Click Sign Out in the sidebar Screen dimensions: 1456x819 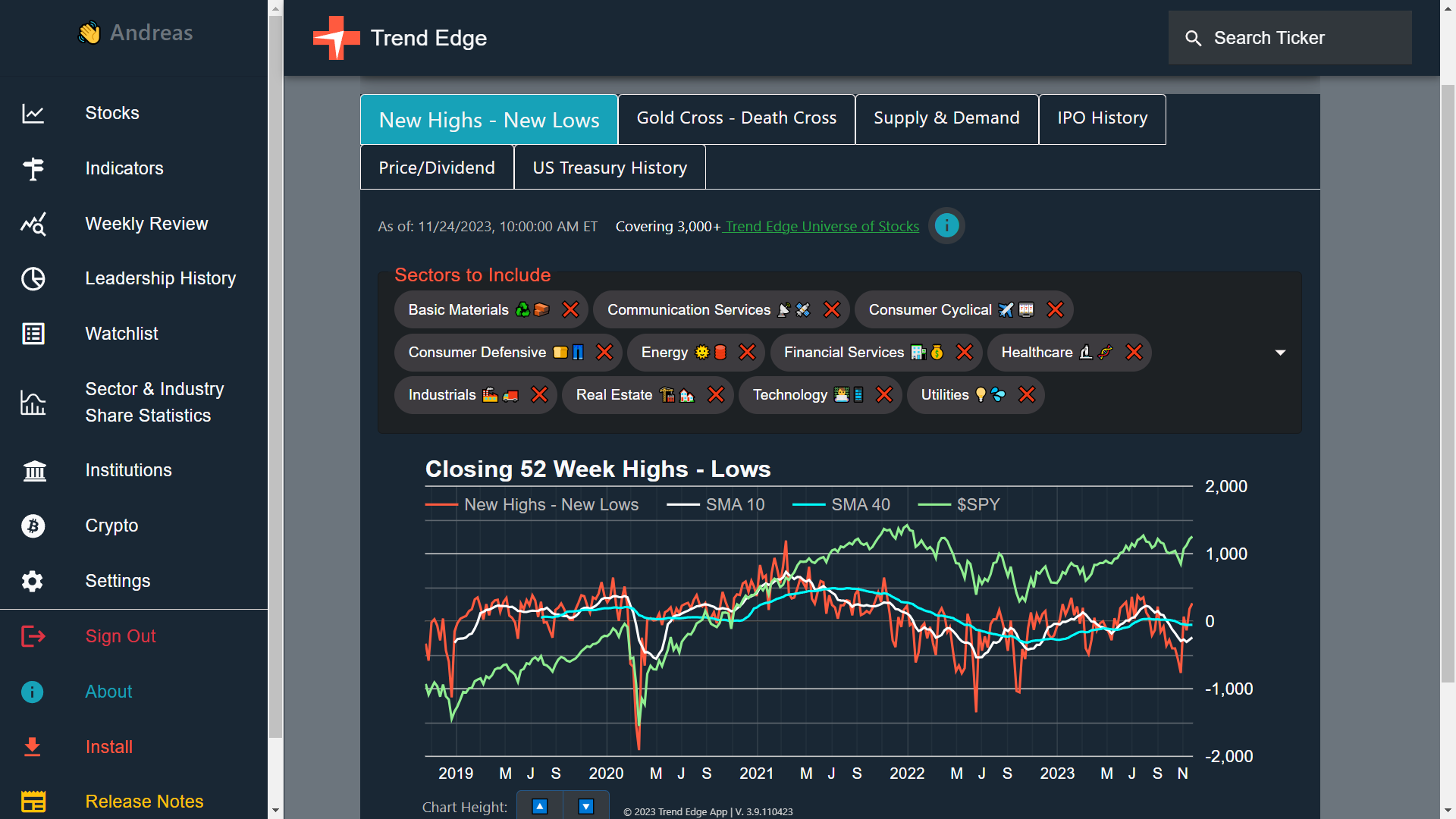(120, 636)
